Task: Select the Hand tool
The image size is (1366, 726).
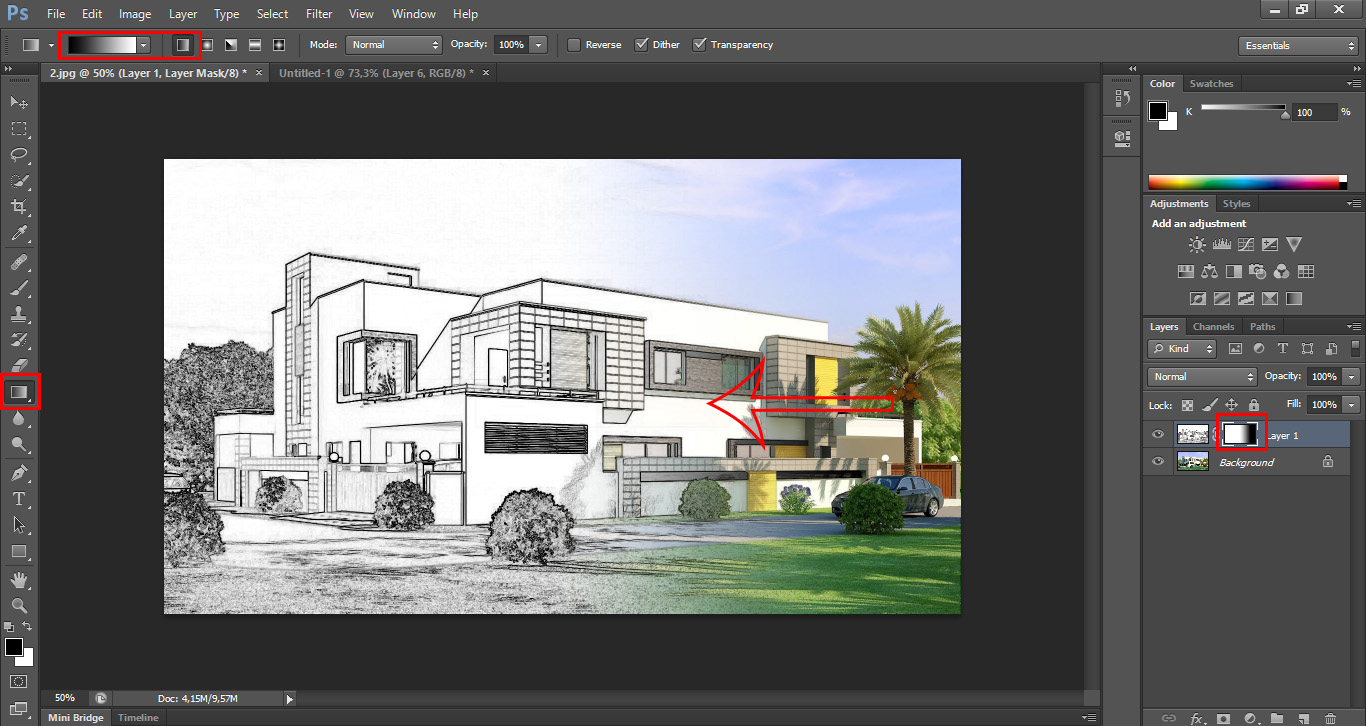Action: tap(19, 579)
